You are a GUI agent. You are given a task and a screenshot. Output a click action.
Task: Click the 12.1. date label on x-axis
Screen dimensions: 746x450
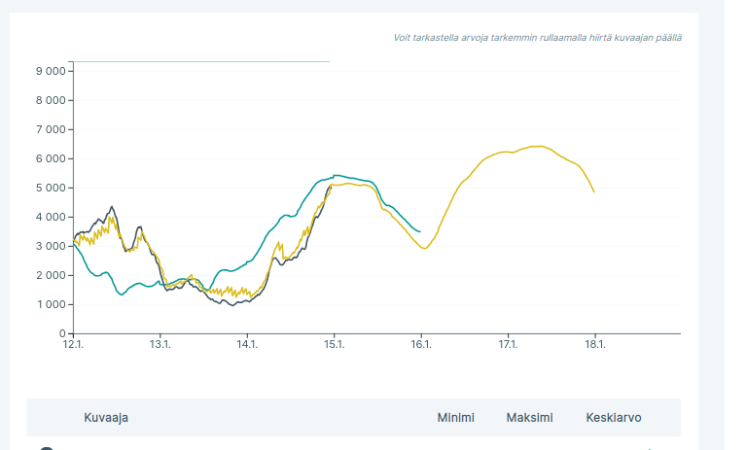(73, 345)
